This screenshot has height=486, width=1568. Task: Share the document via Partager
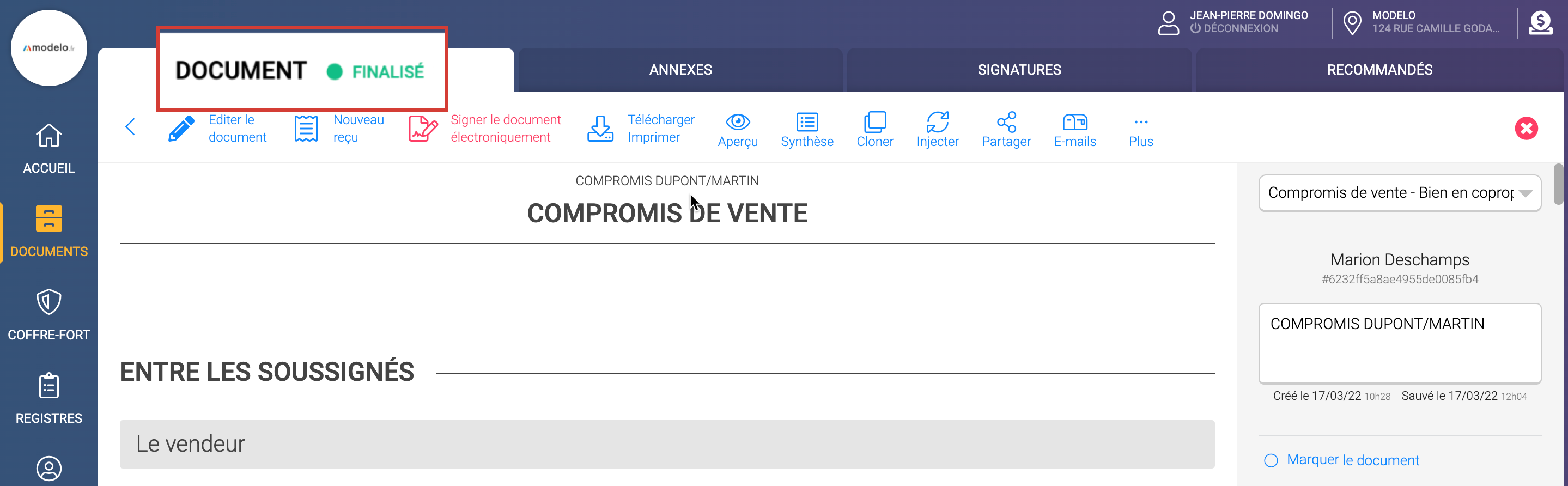tap(1006, 123)
